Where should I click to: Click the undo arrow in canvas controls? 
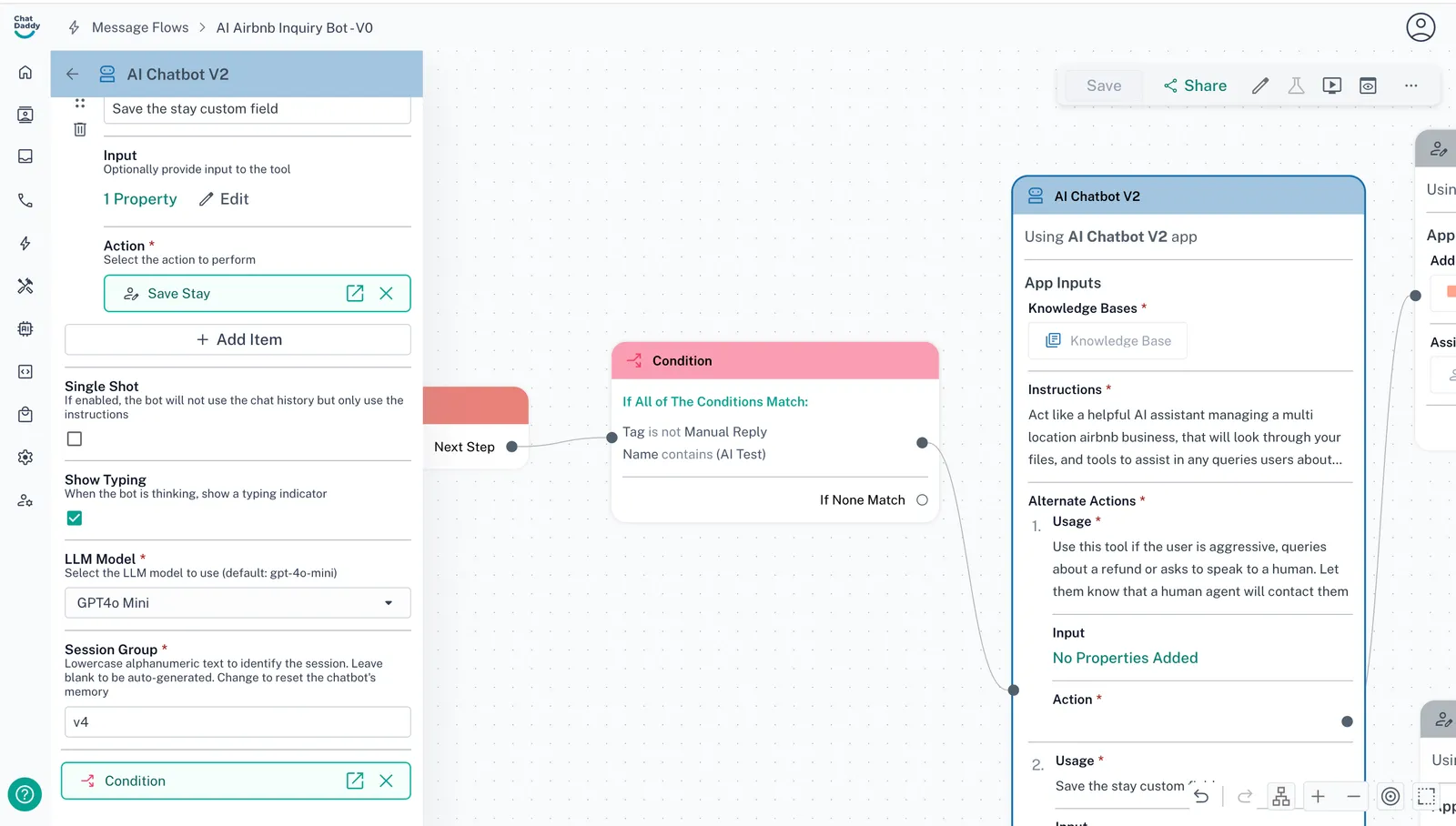(x=1201, y=797)
